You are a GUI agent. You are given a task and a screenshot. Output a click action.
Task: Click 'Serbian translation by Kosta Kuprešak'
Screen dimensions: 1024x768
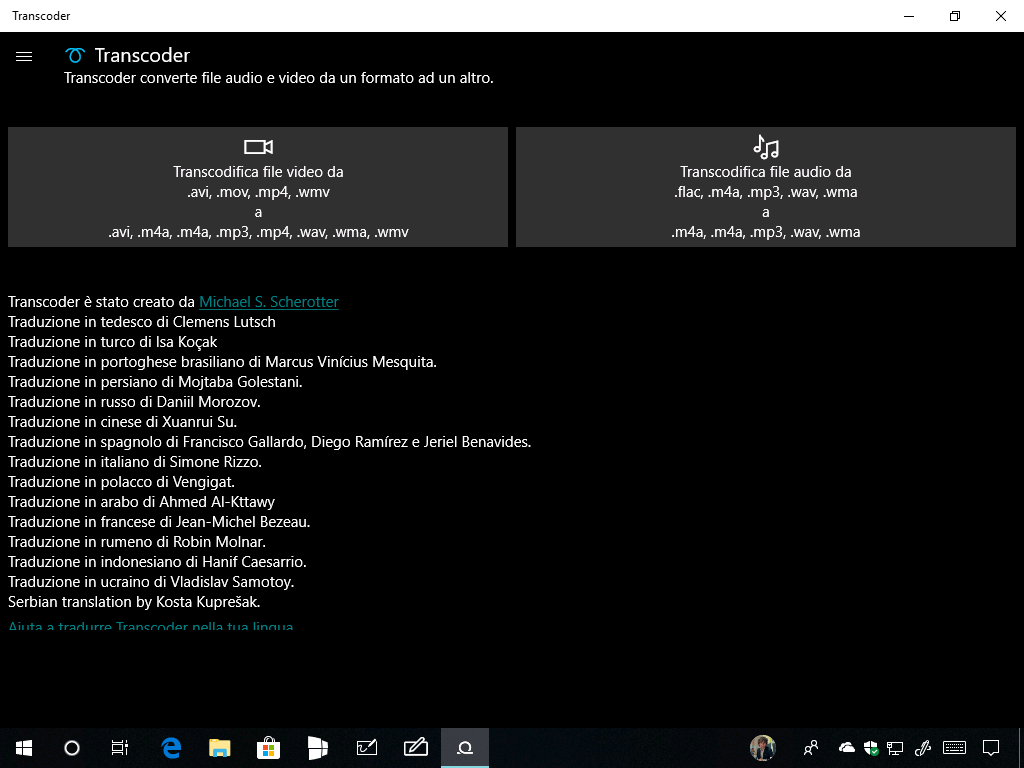tap(134, 602)
